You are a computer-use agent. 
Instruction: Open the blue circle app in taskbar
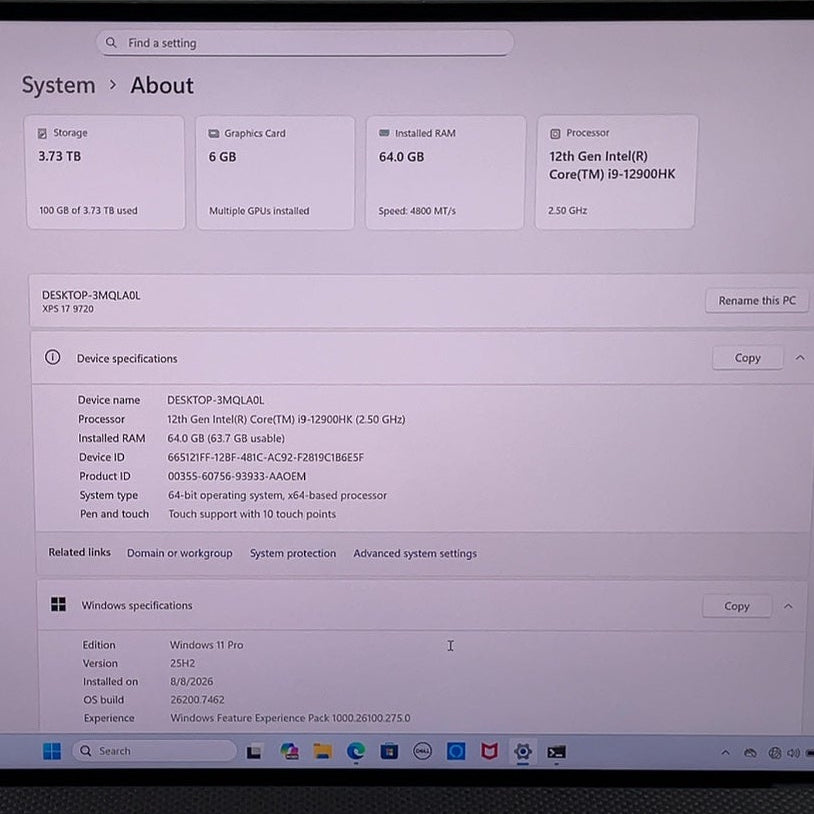point(456,751)
